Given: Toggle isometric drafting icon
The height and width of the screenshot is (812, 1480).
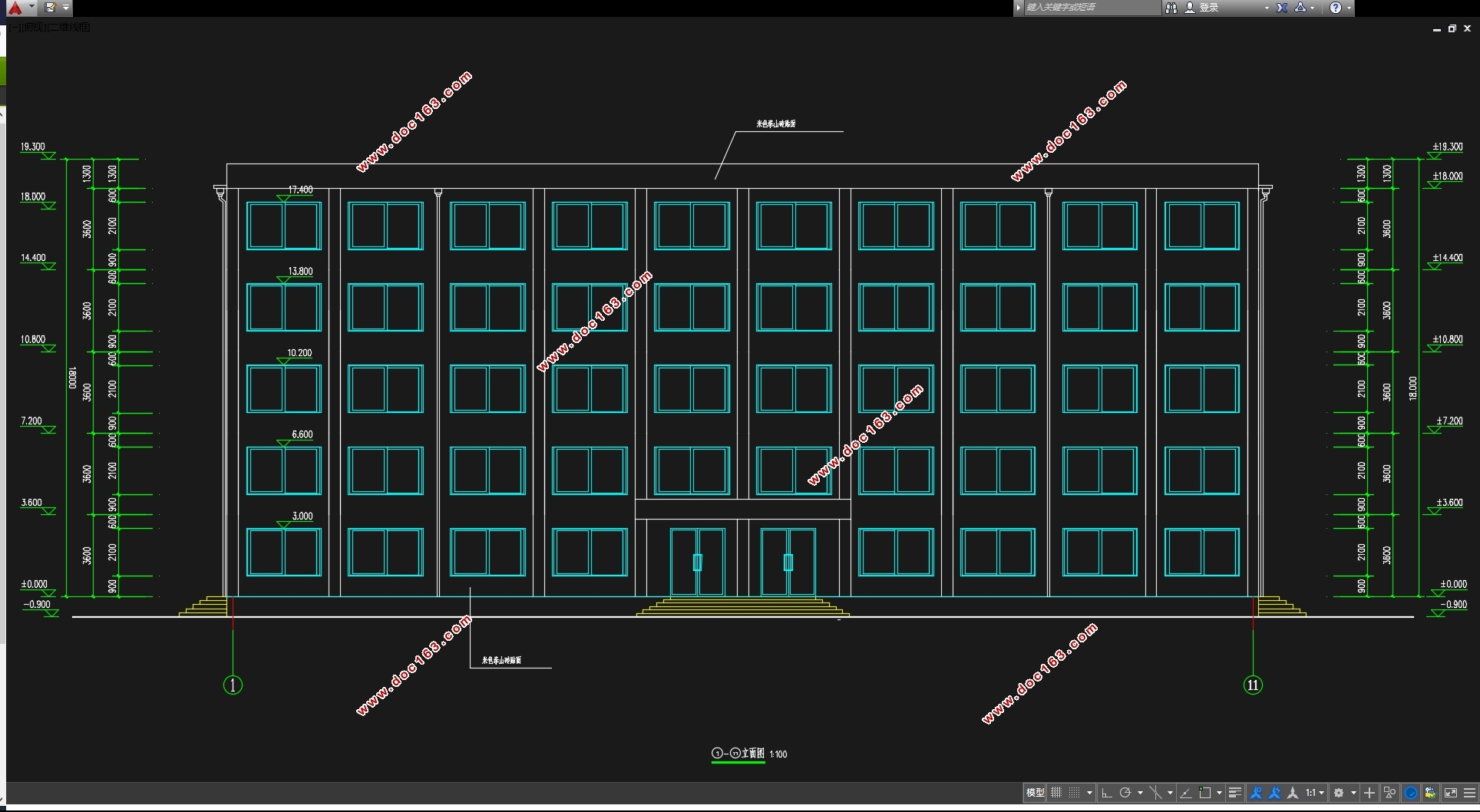Looking at the screenshot, I should tap(1155, 793).
